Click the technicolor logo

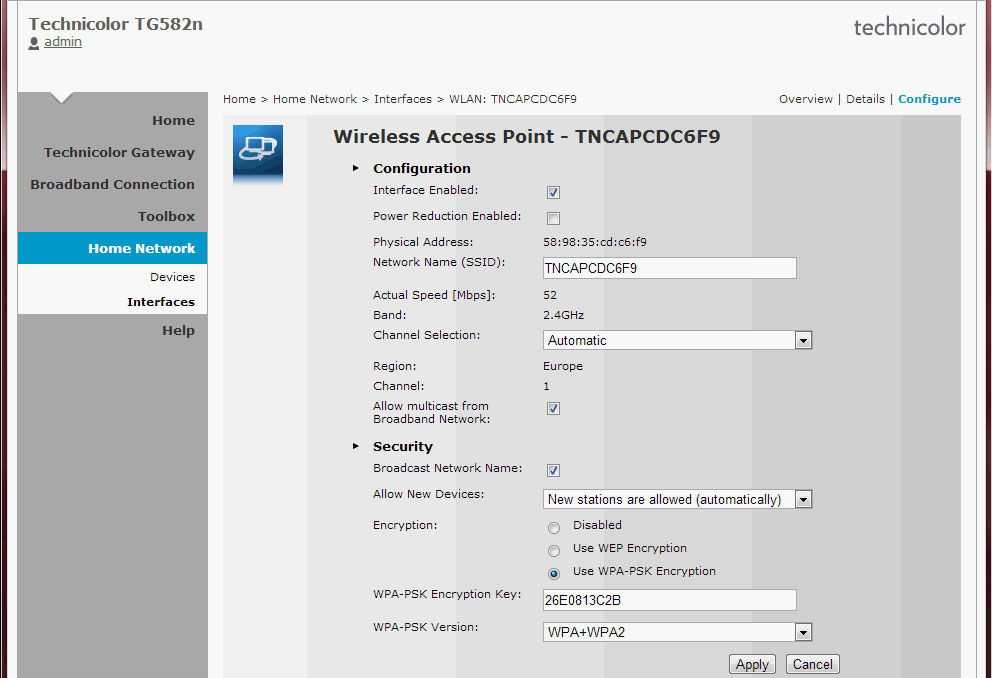[909, 28]
